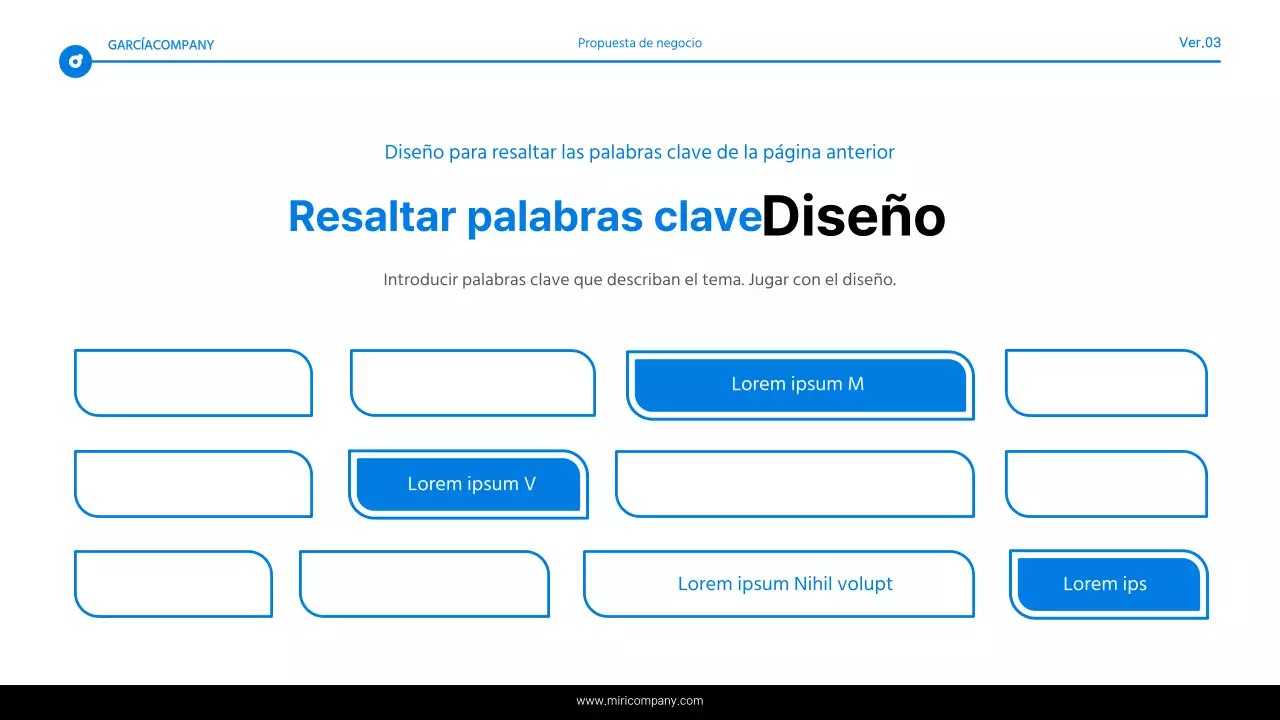Click the first empty box in top row
The height and width of the screenshot is (720, 1280).
click(x=193, y=383)
